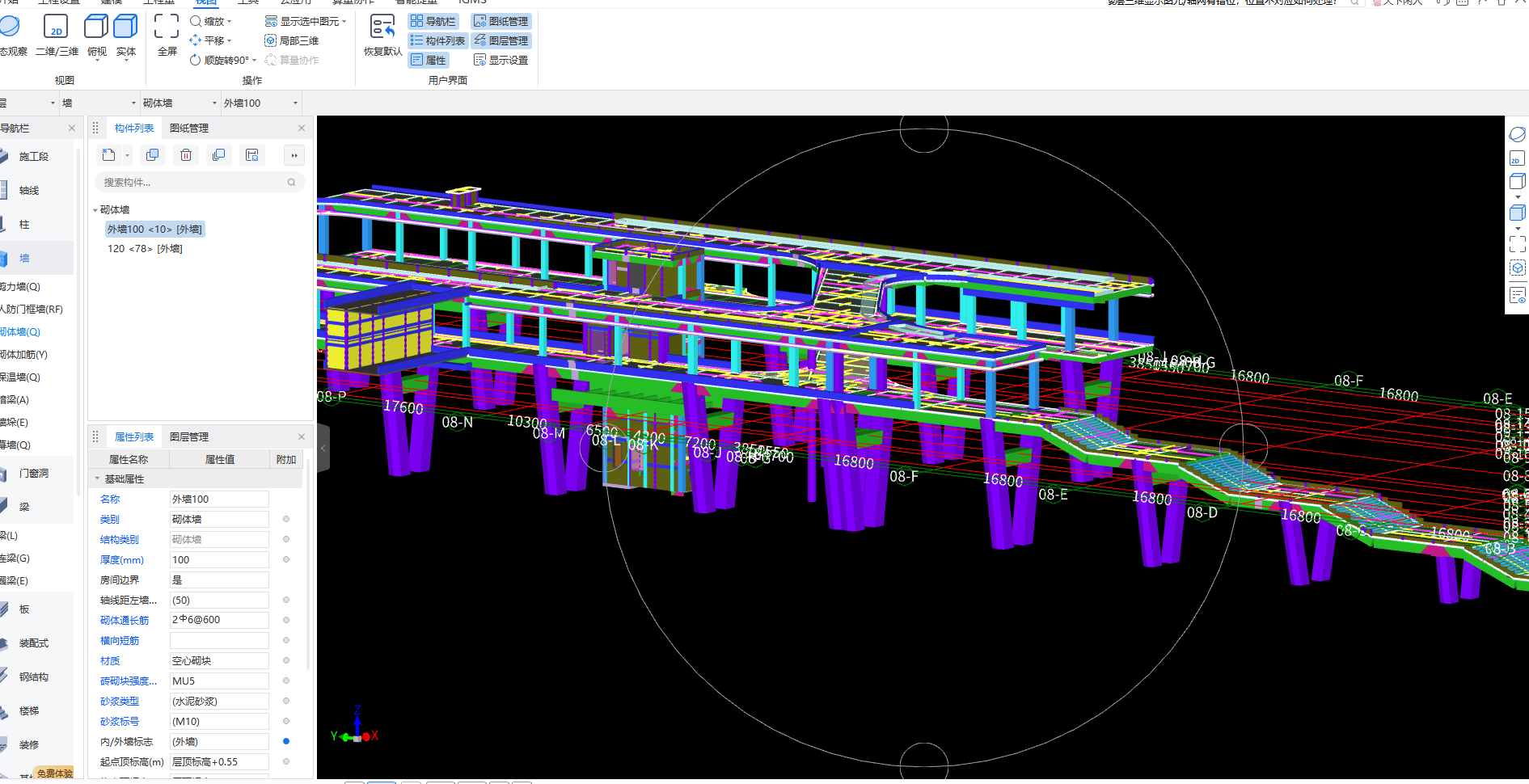Screen dimensions: 1529x784
Task: Click dynamic orbit icon on right viewport toolbar
Action: [1517, 134]
